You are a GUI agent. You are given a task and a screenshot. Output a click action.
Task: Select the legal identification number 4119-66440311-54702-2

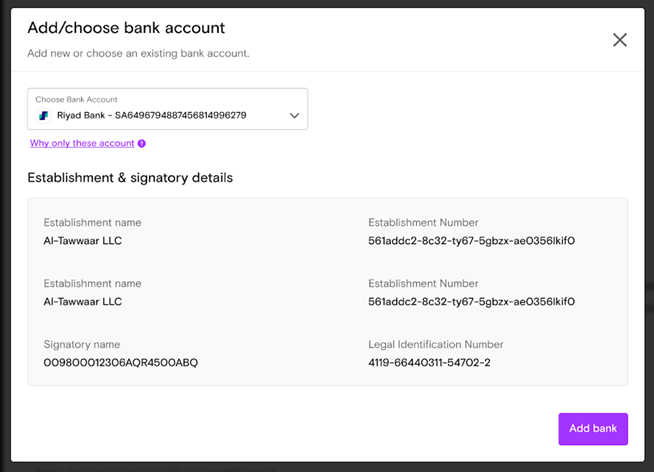[x=429, y=362]
